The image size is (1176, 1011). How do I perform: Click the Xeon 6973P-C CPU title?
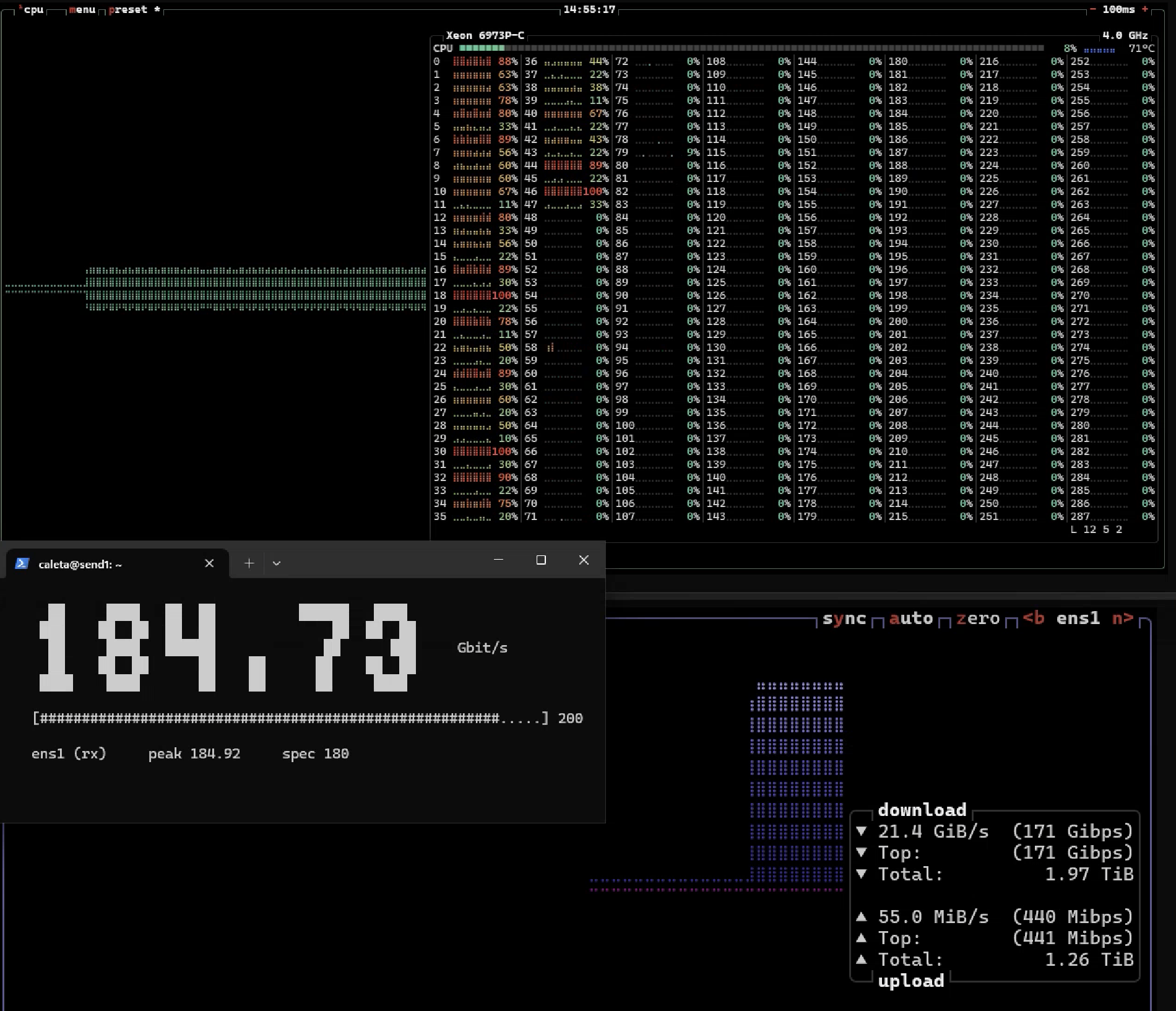[485, 35]
